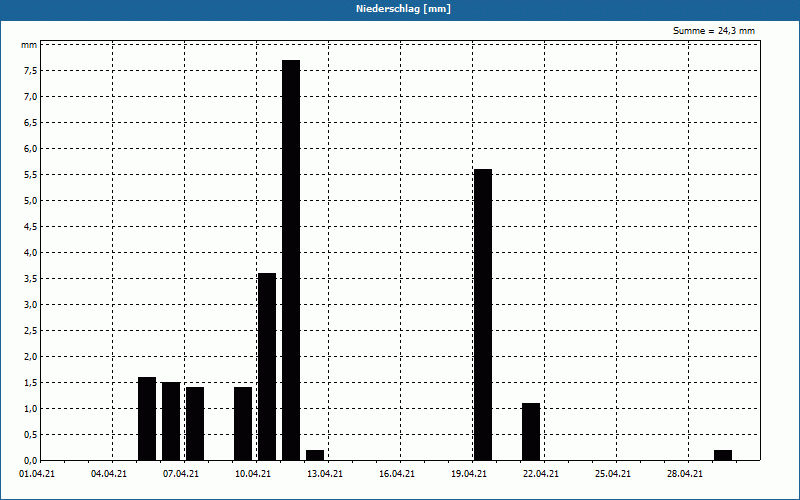The image size is (800, 500).
Task: Select the "0,0" y-axis label
Action: tap(31, 461)
